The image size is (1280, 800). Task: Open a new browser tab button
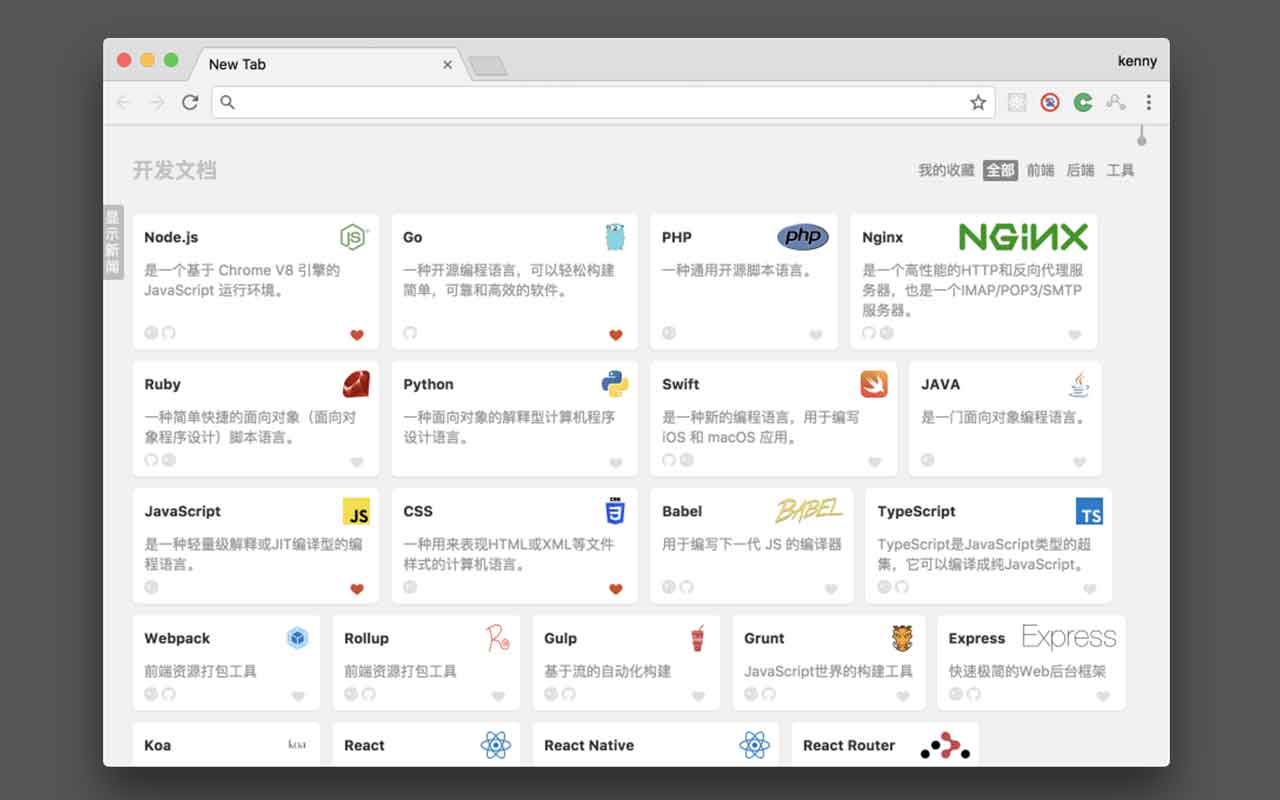(488, 66)
